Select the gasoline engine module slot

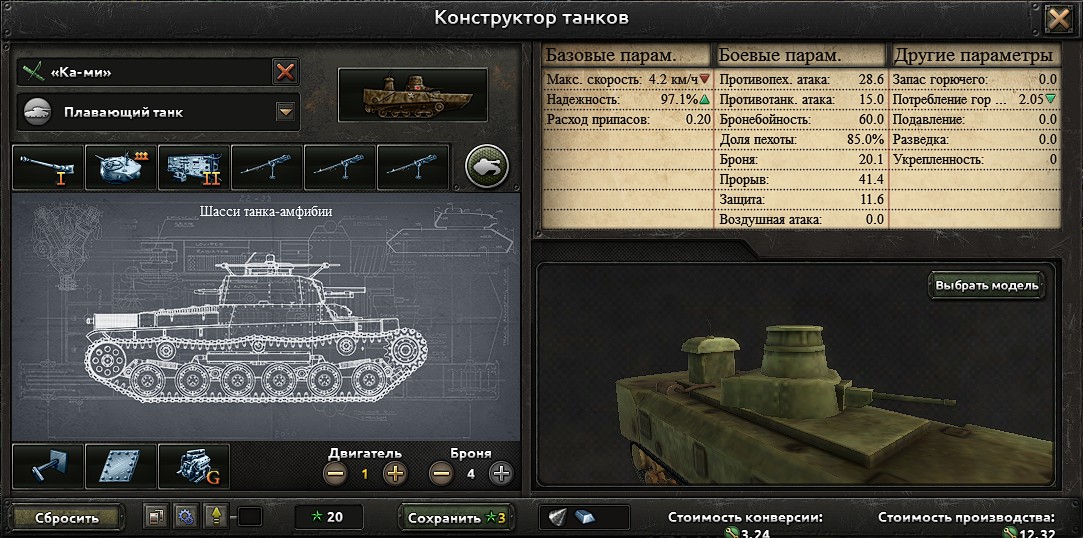point(194,466)
